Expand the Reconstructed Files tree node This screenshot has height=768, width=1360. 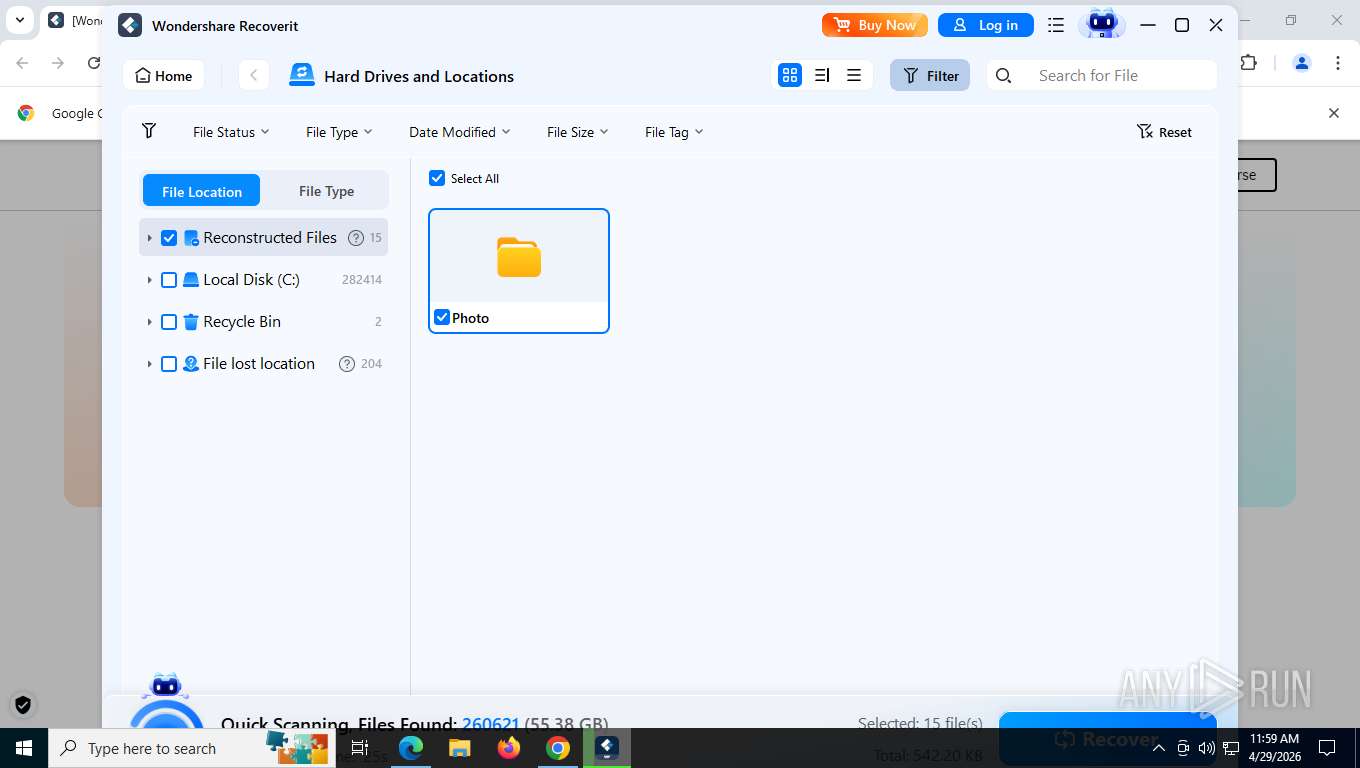[149, 238]
